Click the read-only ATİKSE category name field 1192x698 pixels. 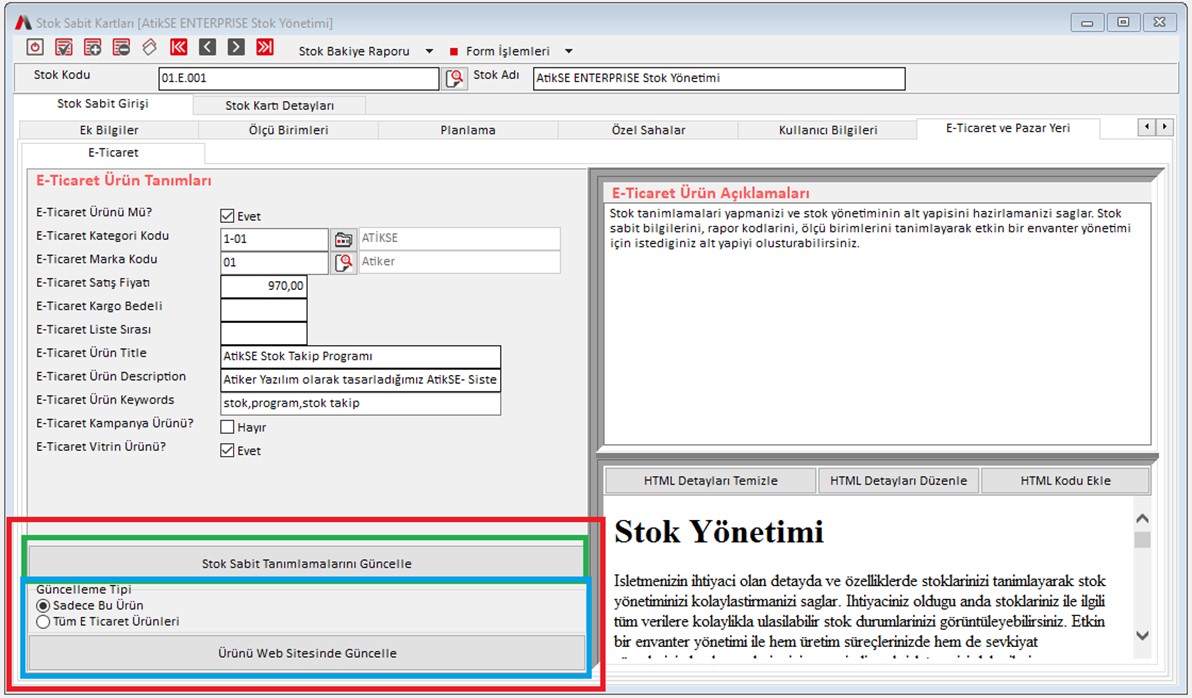(459, 239)
